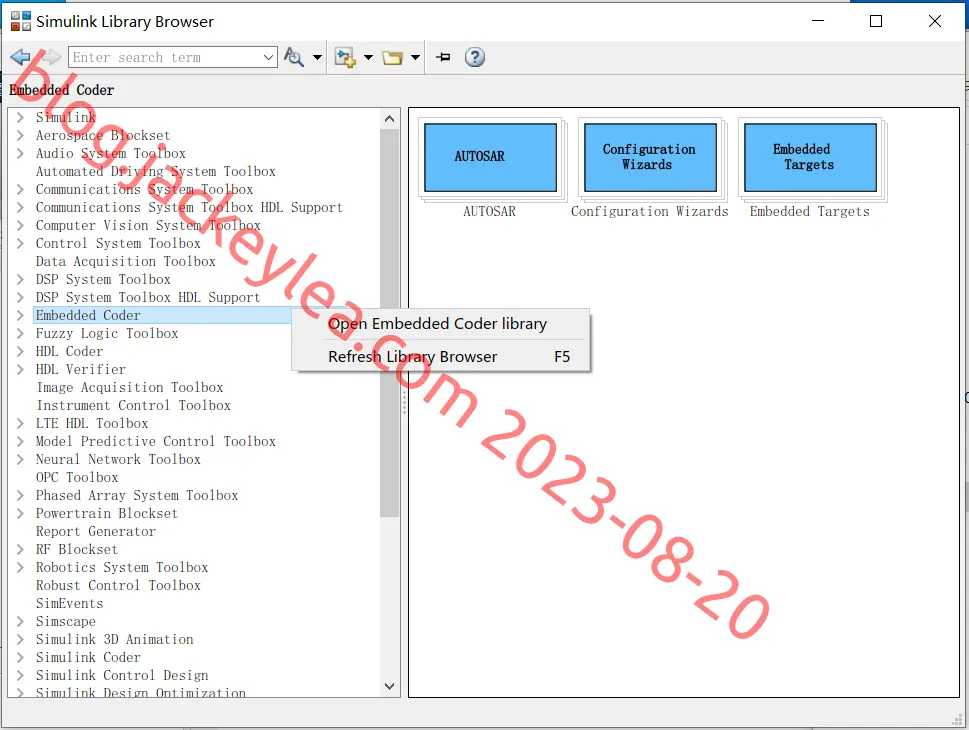This screenshot has height=730, width=969.
Task: Select Phased Array System Toolbox
Action: [137, 495]
